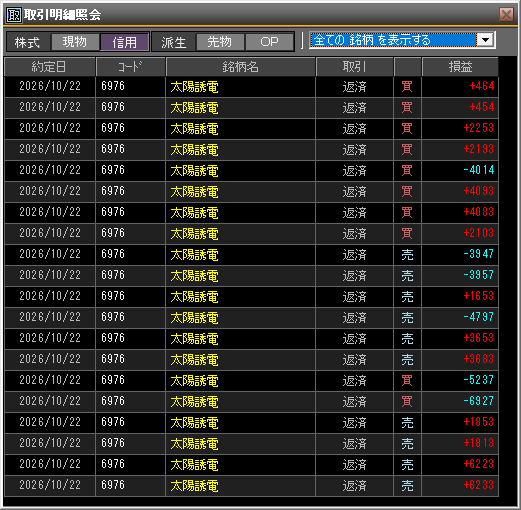Click code 6976 in the -6927 row
Viewport: 521px width, 510px height.
coord(113,401)
